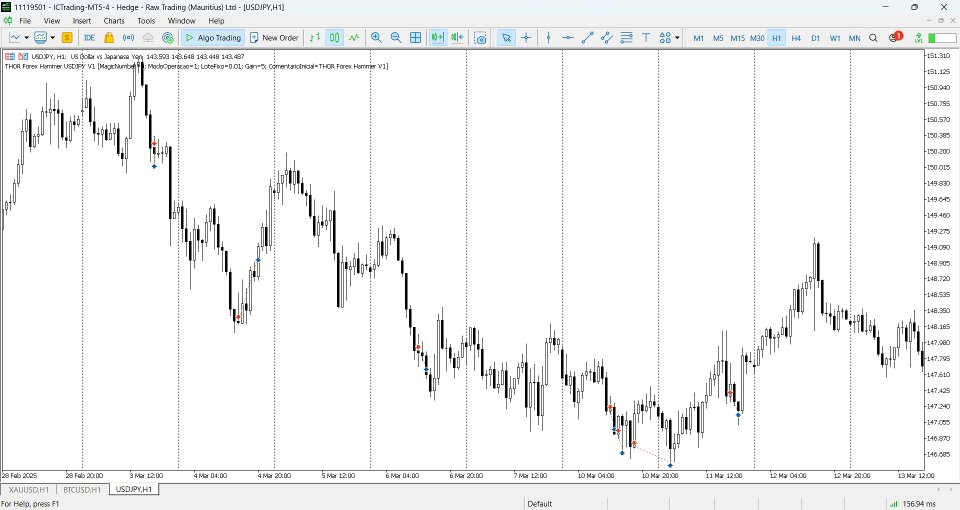The height and width of the screenshot is (510, 960).
Task: Select the Fibonacci retracement tool
Action: [x=626, y=38]
